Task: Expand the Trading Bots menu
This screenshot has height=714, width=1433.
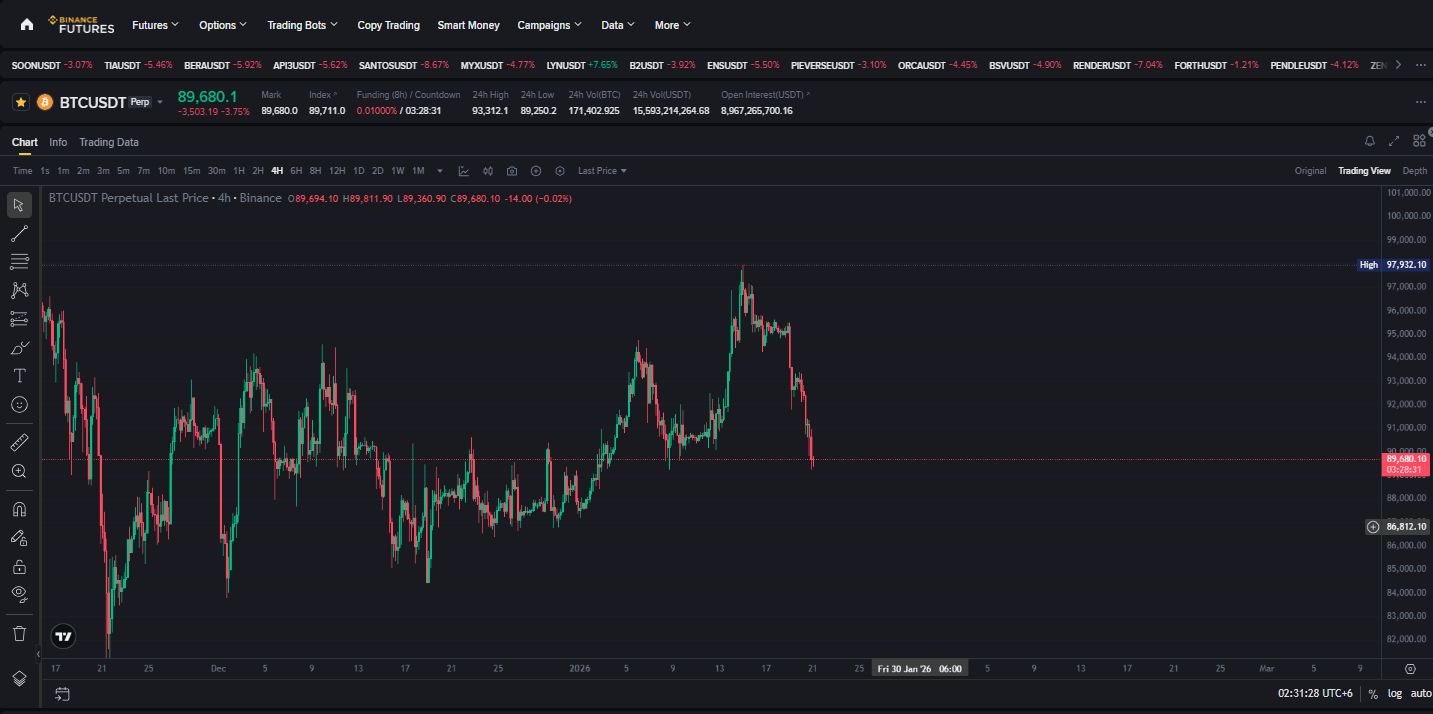Action: coord(303,25)
